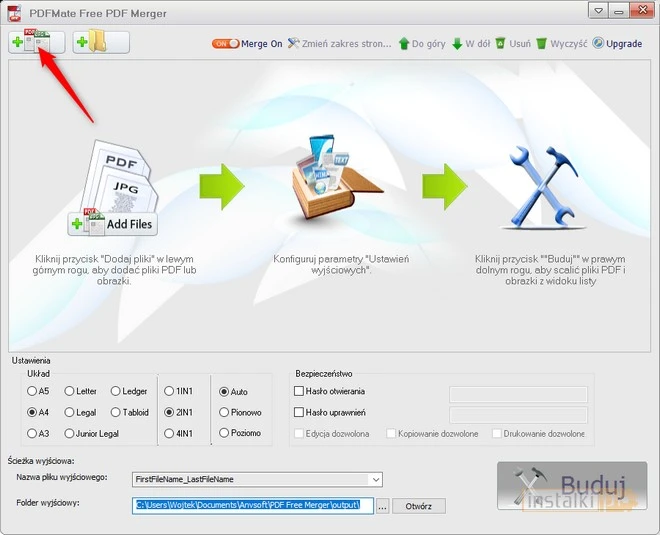Viewport: 660px width, 535px height.
Task: Click the add PDF files toolbar icon
Action: pos(36,42)
